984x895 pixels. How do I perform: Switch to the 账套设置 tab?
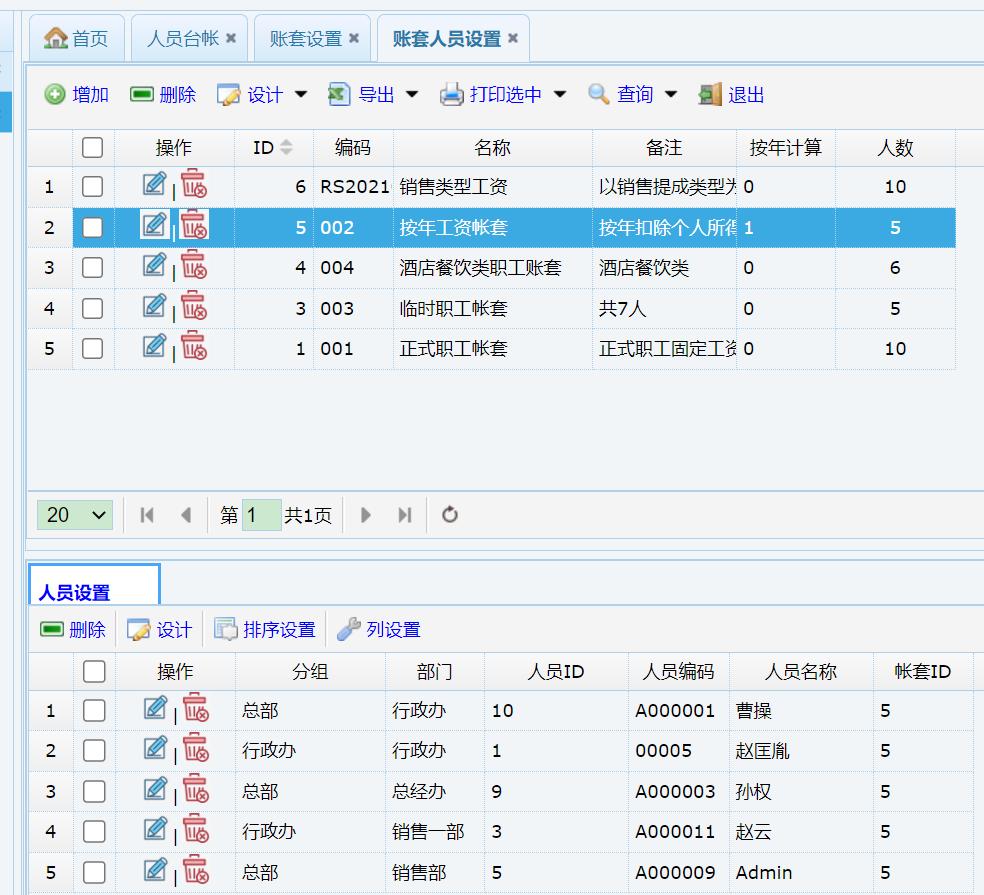click(x=305, y=38)
